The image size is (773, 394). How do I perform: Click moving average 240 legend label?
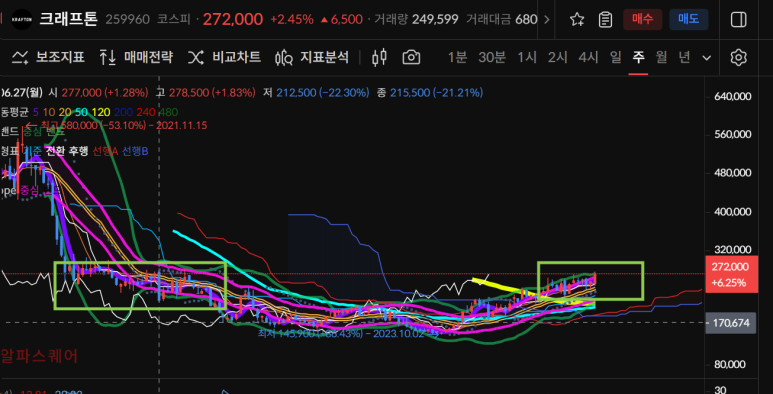tap(145, 112)
